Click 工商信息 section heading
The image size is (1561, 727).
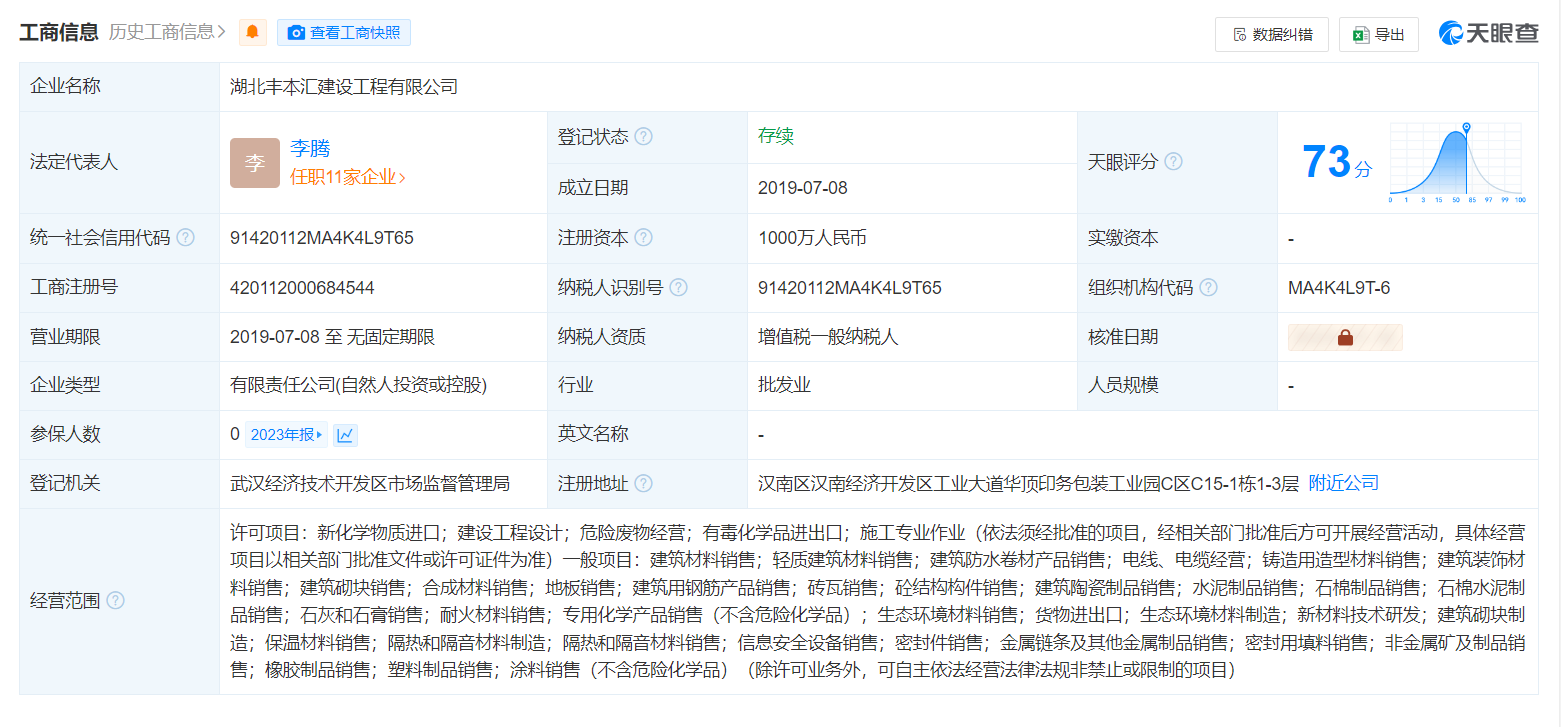point(59,32)
